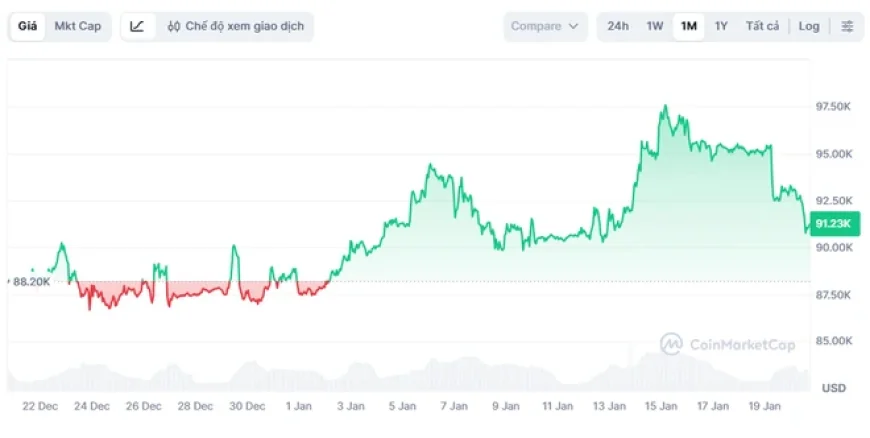This screenshot has height=438, width=870.
Task: Select the 1Y time range
Action: pos(721,26)
